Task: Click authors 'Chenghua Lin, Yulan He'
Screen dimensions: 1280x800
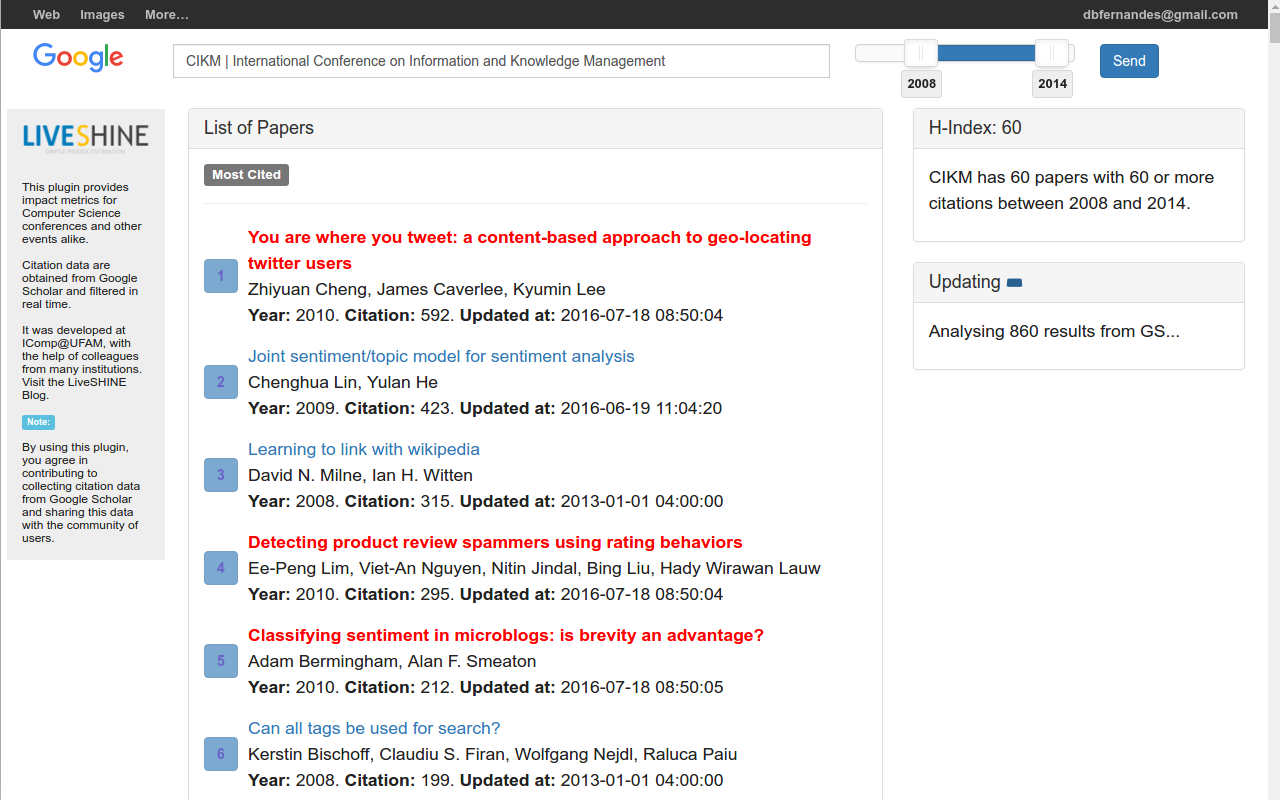Action: (343, 382)
